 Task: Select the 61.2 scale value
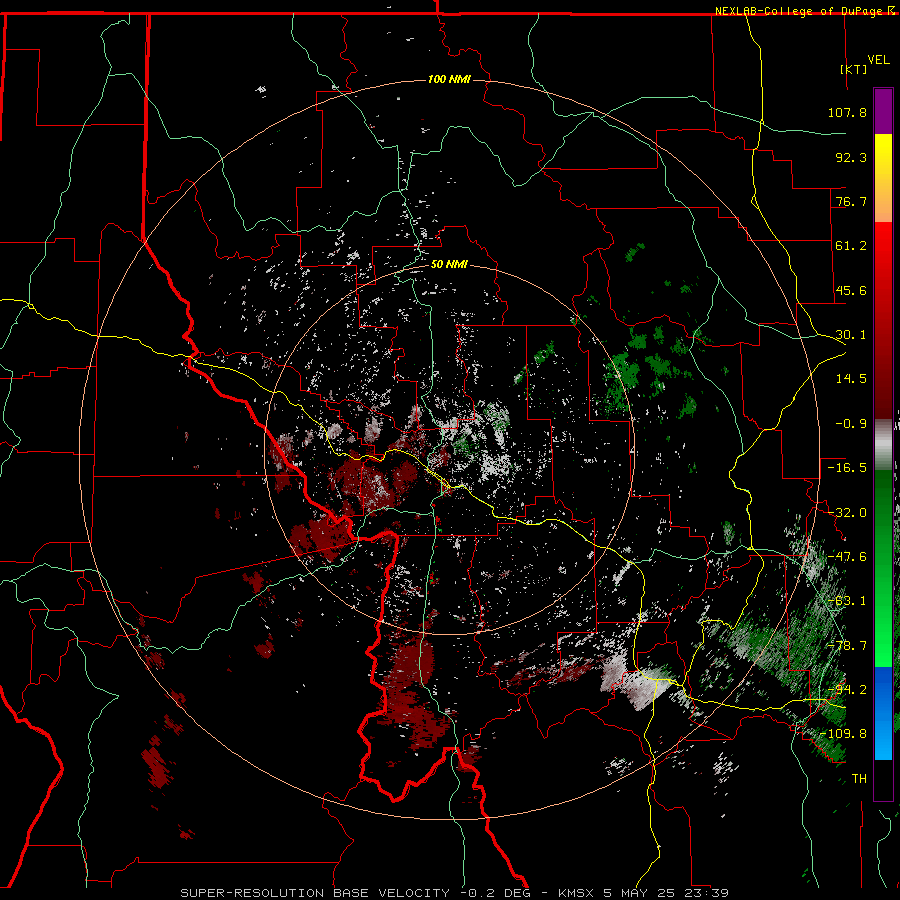pyautogui.click(x=851, y=246)
